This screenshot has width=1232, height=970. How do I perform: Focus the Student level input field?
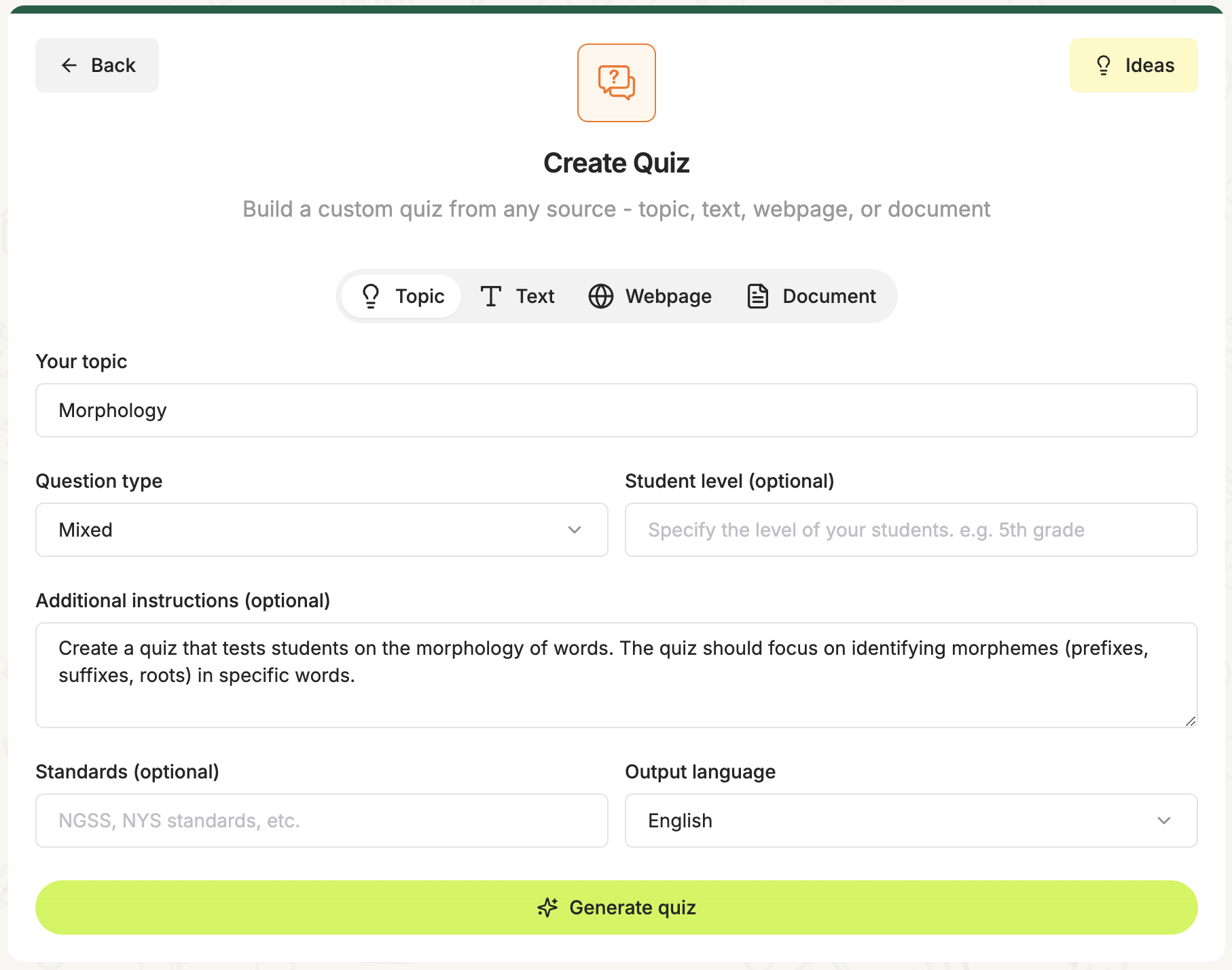[911, 530]
